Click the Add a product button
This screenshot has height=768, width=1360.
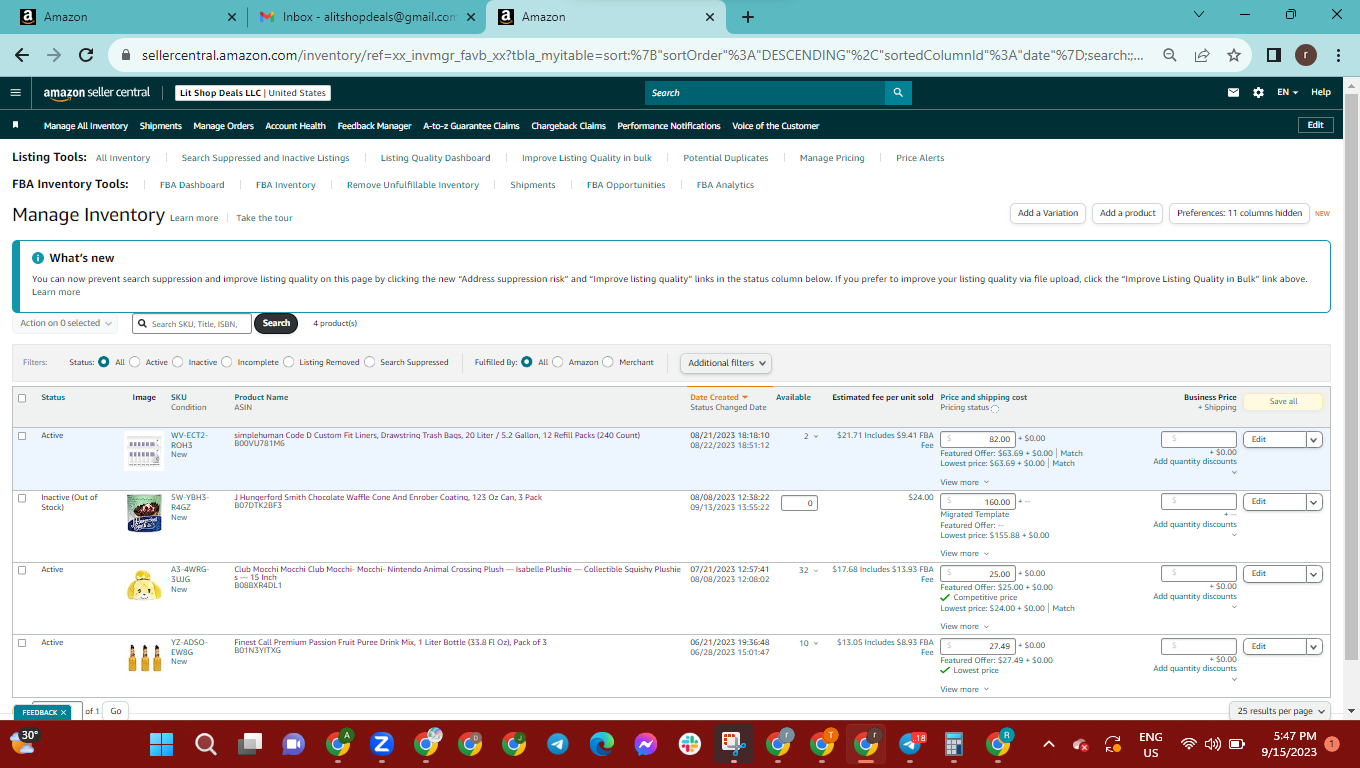pos(1128,213)
